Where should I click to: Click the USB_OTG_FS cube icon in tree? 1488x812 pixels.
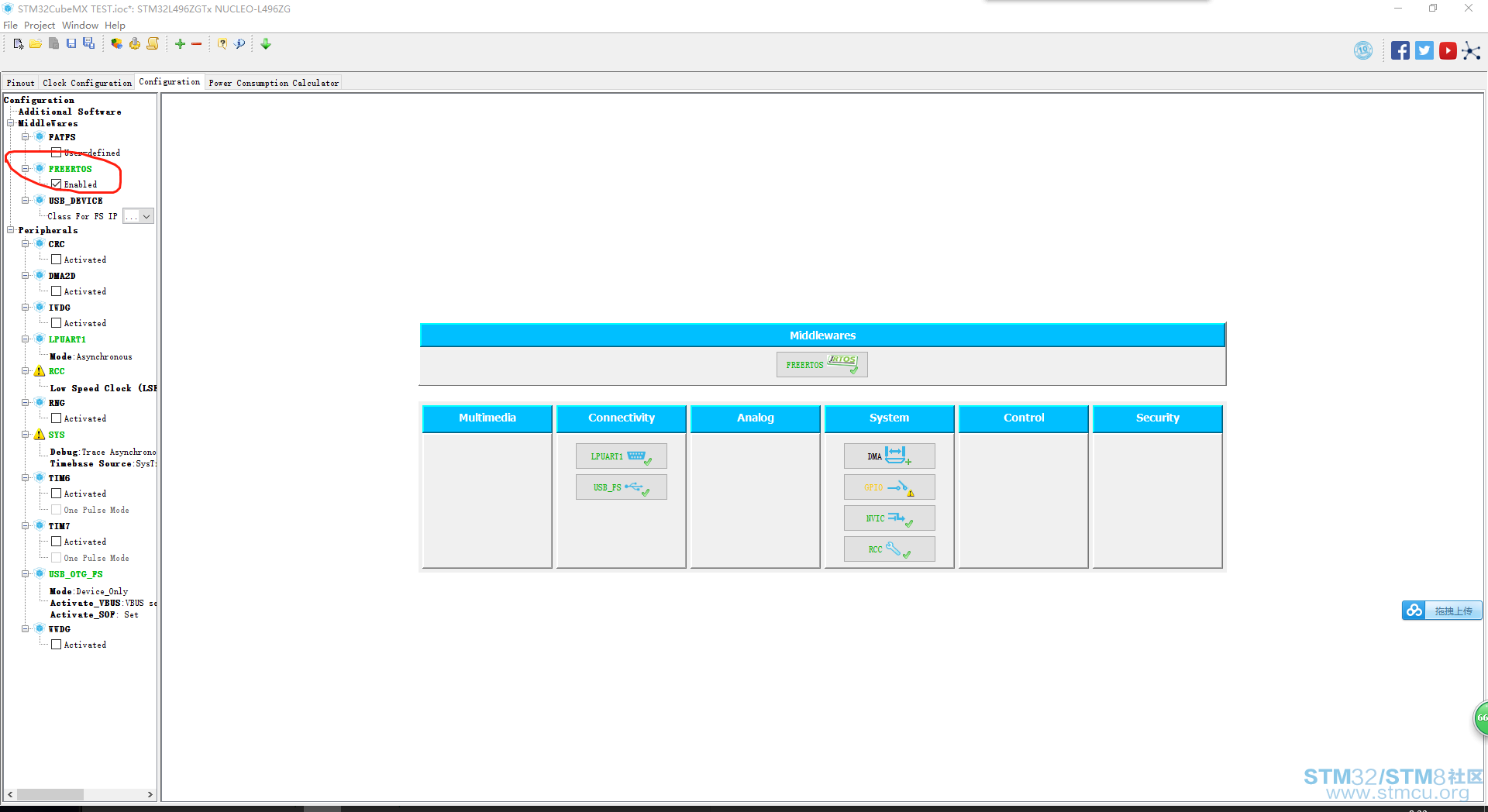pos(40,573)
